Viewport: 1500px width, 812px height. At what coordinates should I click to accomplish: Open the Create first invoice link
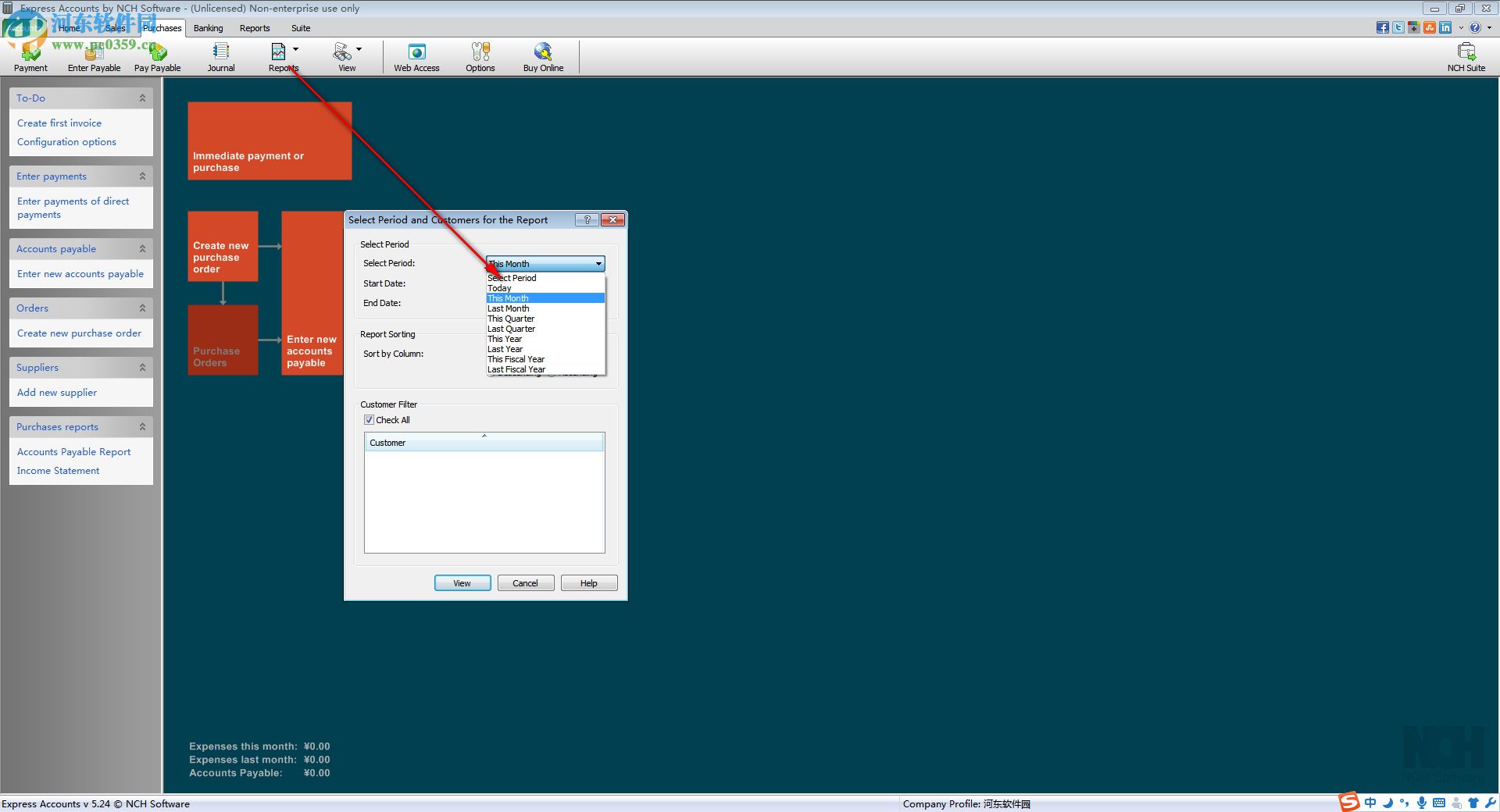pyautogui.click(x=59, y=123)
